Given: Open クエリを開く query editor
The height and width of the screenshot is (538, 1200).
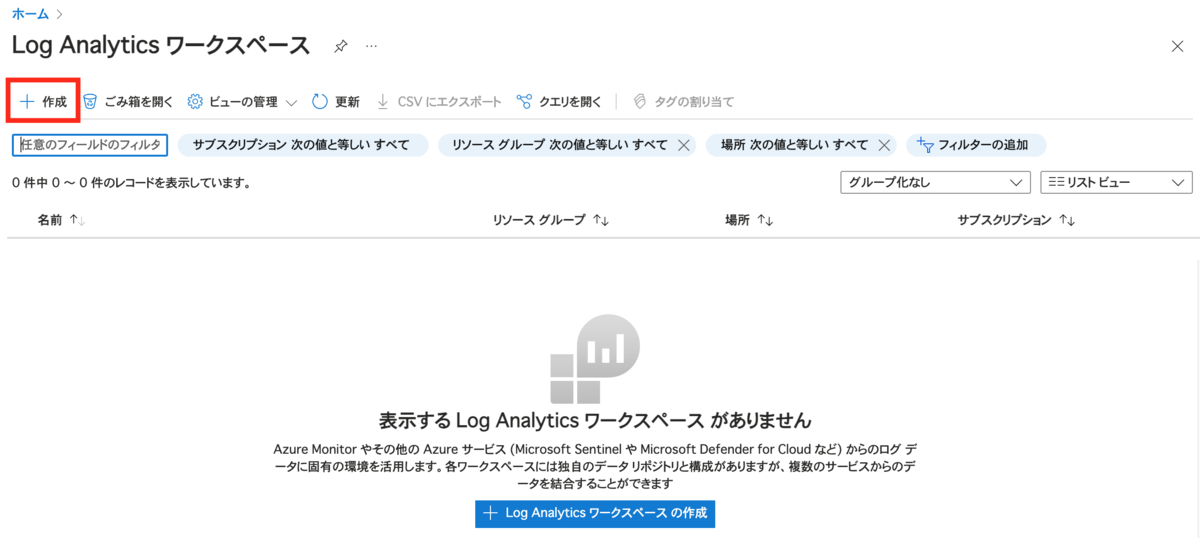Looking at the screenshot, I should [559, 102].
